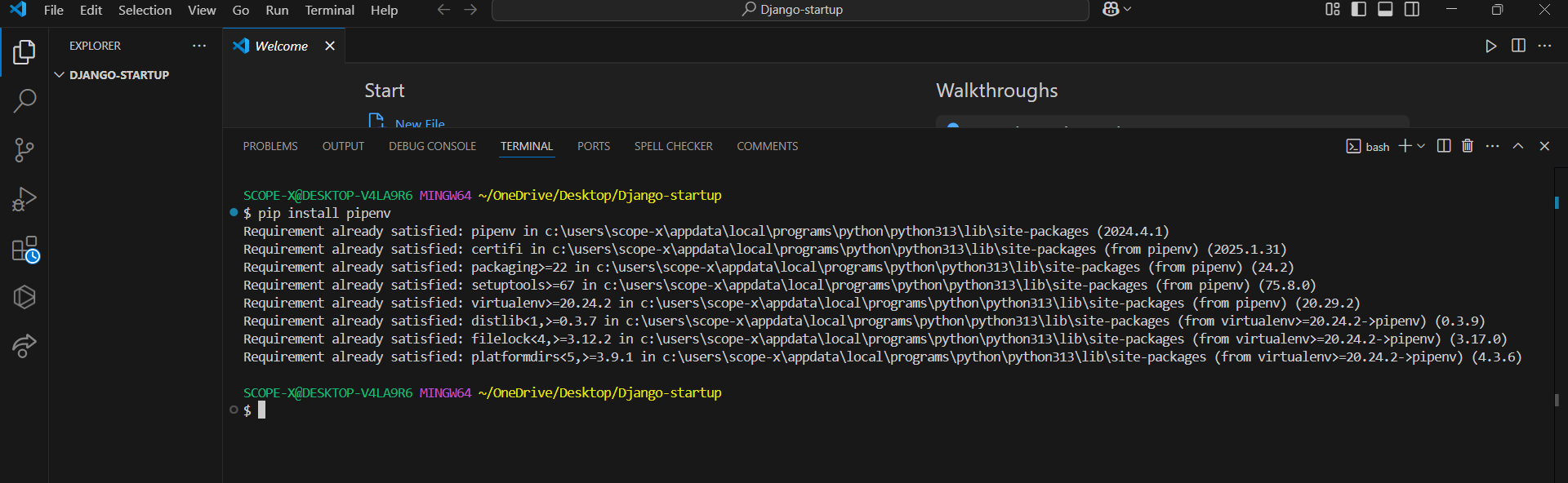Image resolution: width=1568 pixels, height=483 pixels.
Task: Click the Walkthroughs heading
Action: point(996,91)
